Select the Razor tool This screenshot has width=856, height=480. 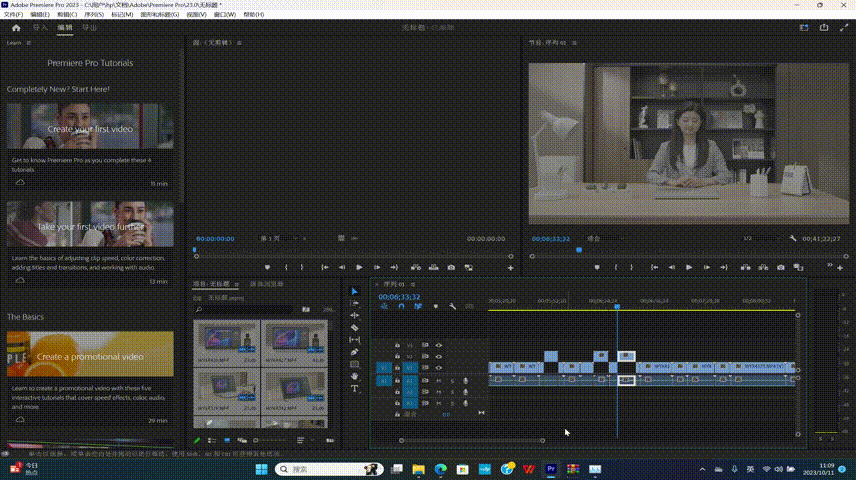pyautogui.click(x=354, y=328)
